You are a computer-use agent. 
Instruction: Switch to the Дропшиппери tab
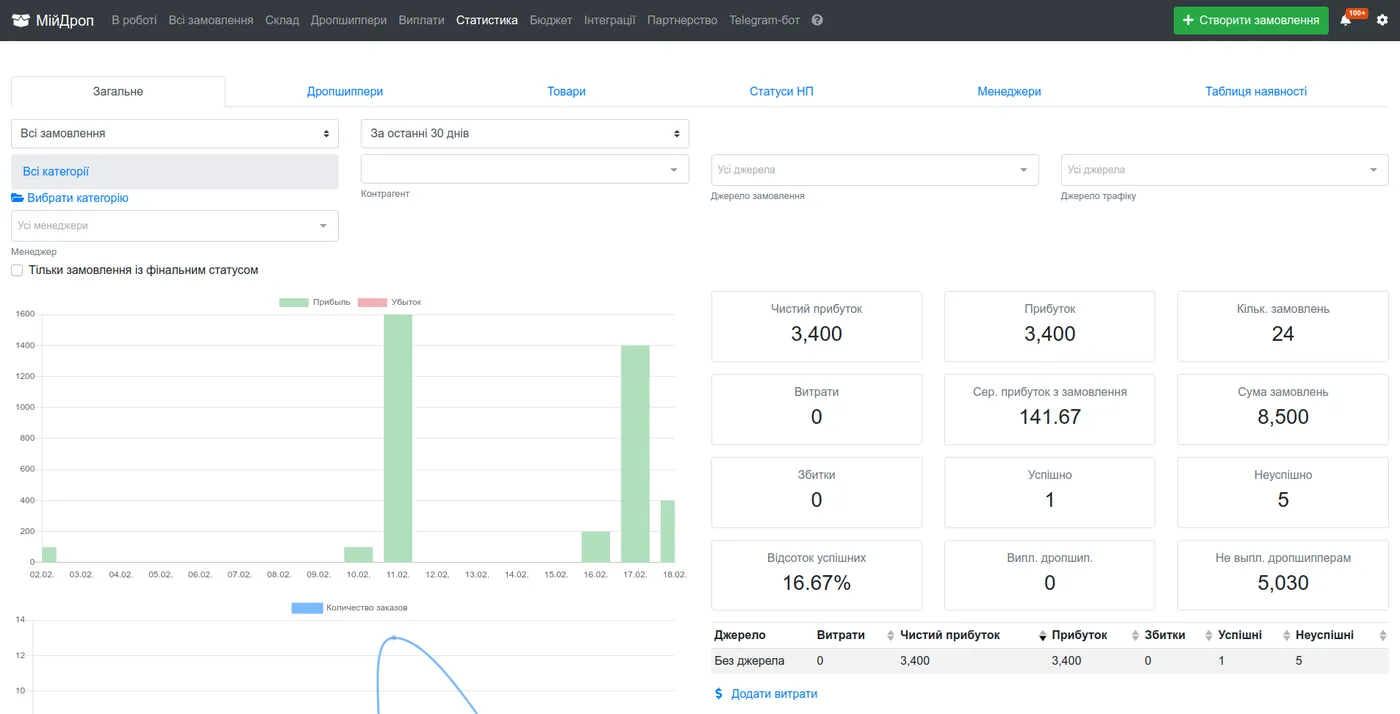click(345, 91)
